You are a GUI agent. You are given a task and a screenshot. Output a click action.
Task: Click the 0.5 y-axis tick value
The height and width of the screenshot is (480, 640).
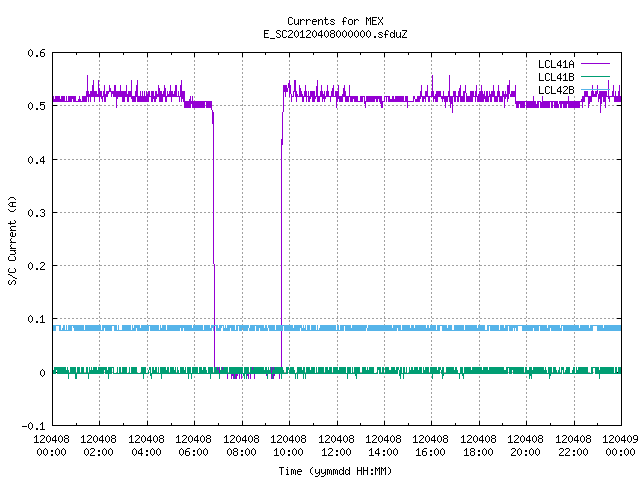pos(36,106)
